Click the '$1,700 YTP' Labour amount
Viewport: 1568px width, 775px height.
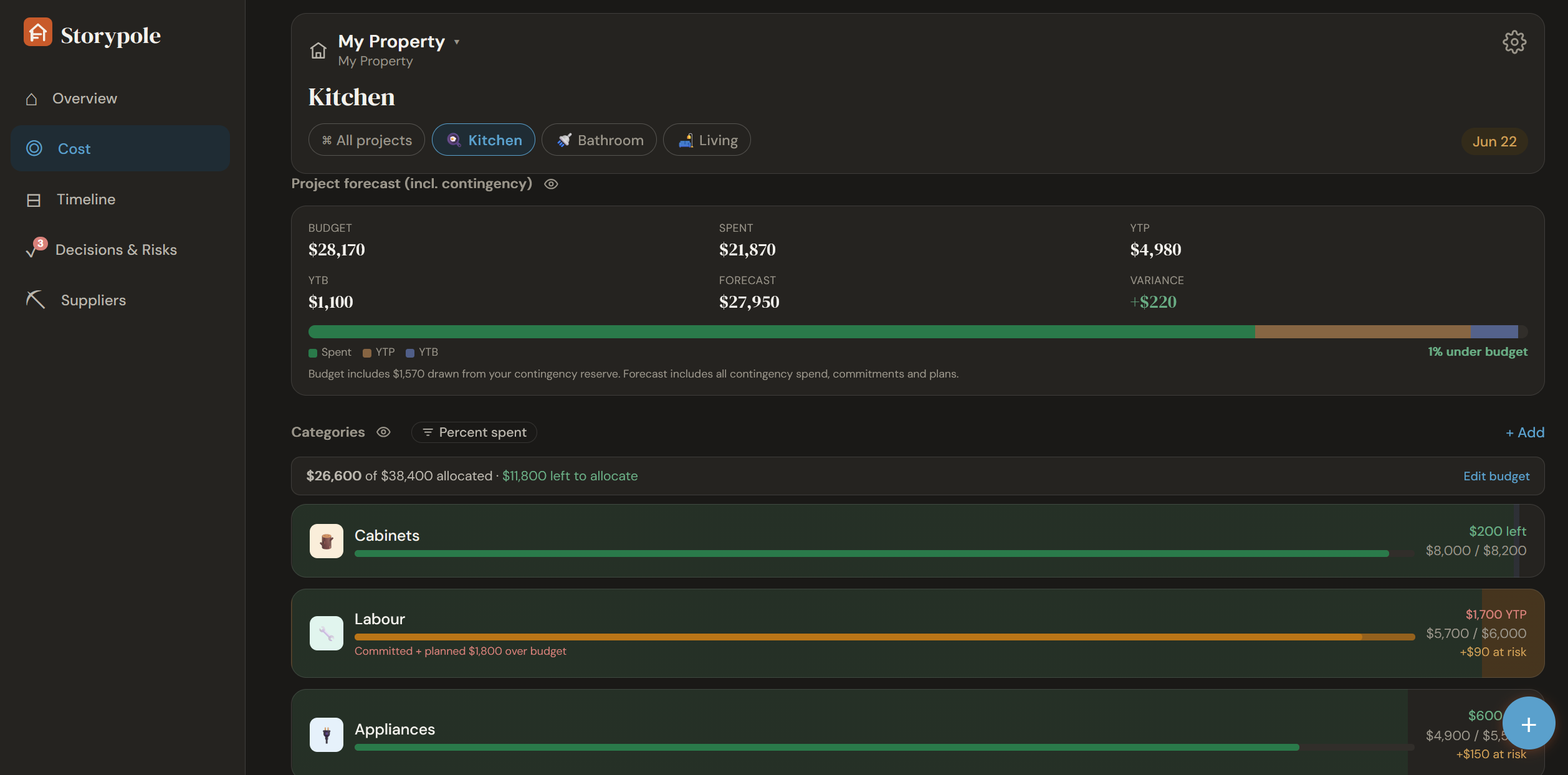click(x=1496, y=614)
